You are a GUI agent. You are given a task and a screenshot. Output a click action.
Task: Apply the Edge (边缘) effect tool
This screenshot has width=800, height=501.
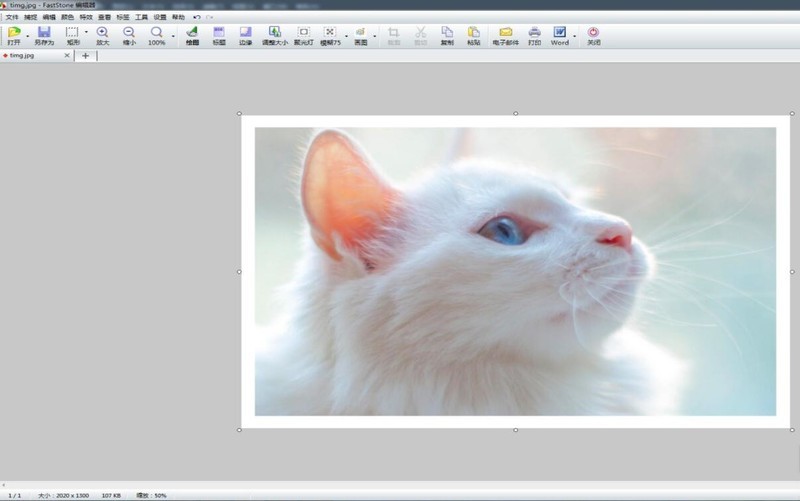click(x=246, y=33)
